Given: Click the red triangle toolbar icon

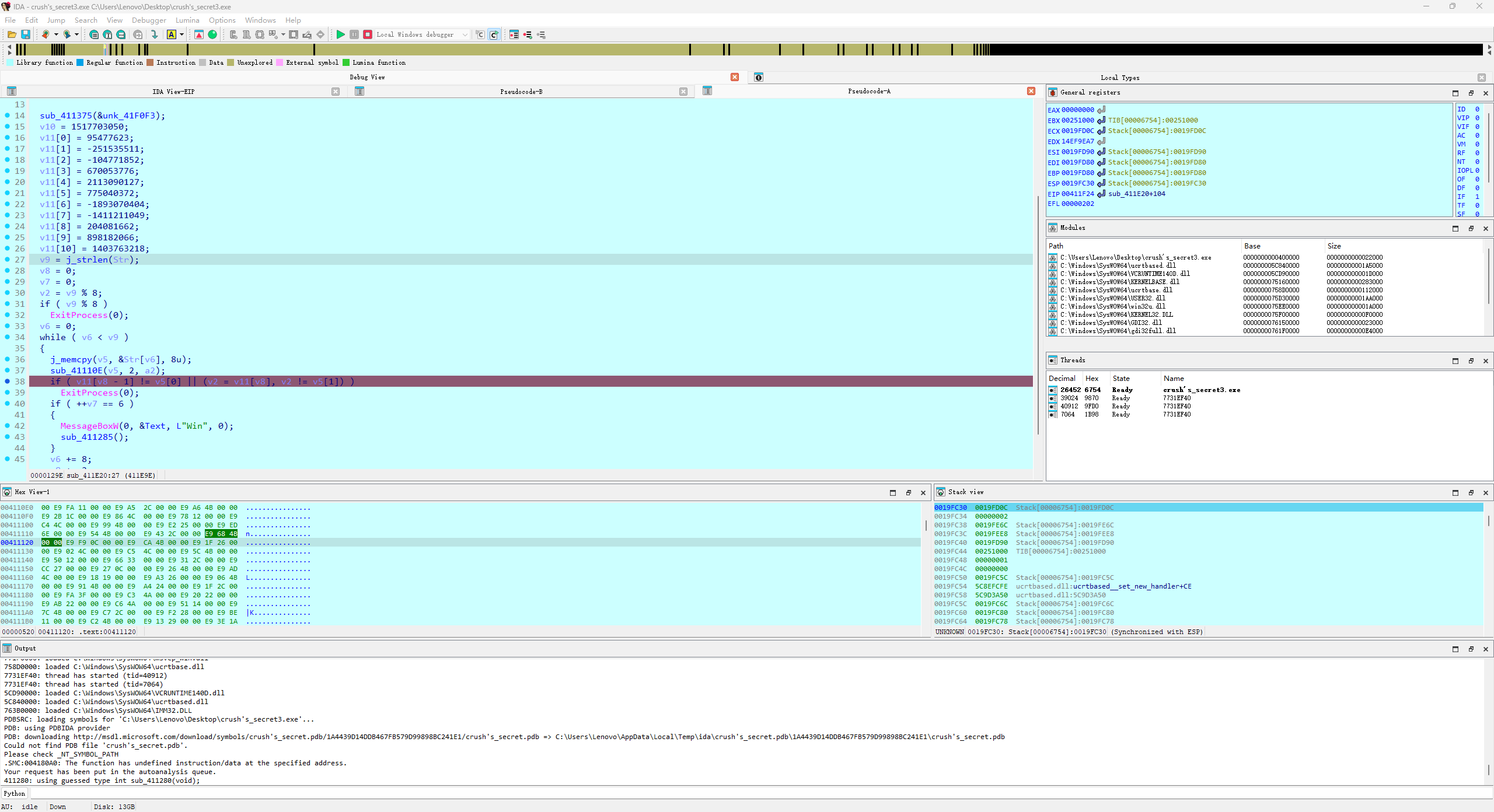Looking at the screenshot, I should [199, 35].
